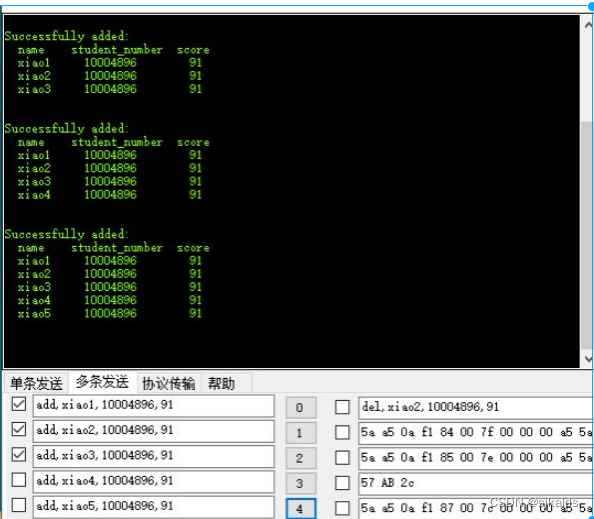Send command with button 3
Image resolution: width=594 pixels, height=519 pixels.
(300, 483)
